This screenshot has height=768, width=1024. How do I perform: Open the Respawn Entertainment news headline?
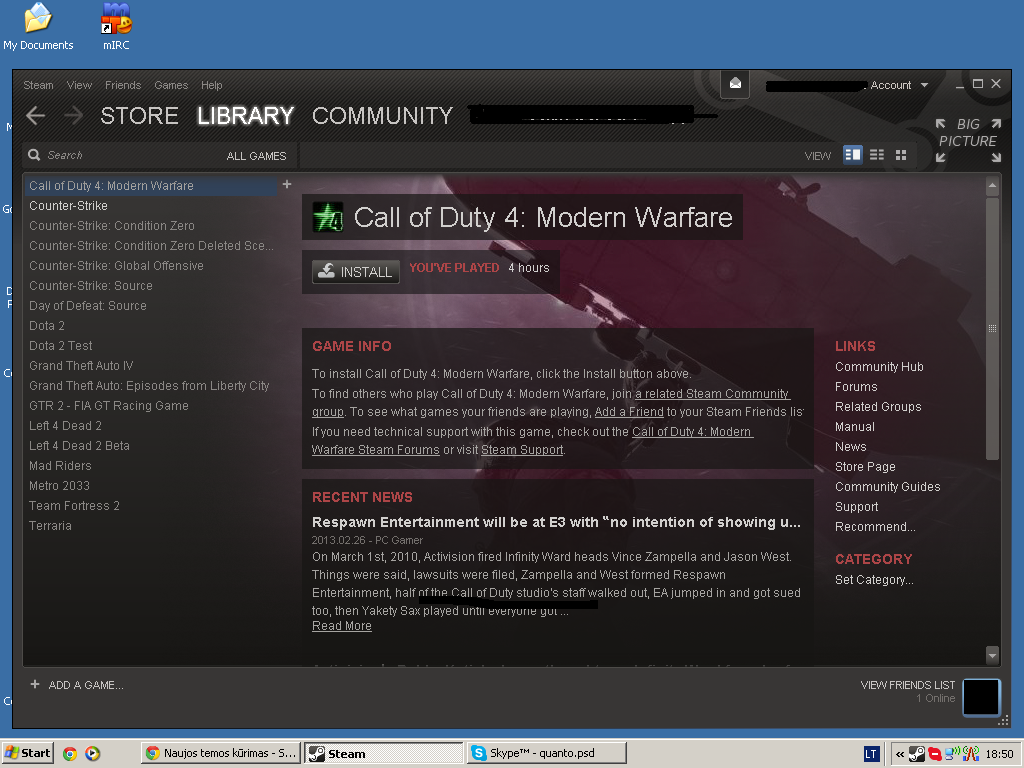pos(556,522)
